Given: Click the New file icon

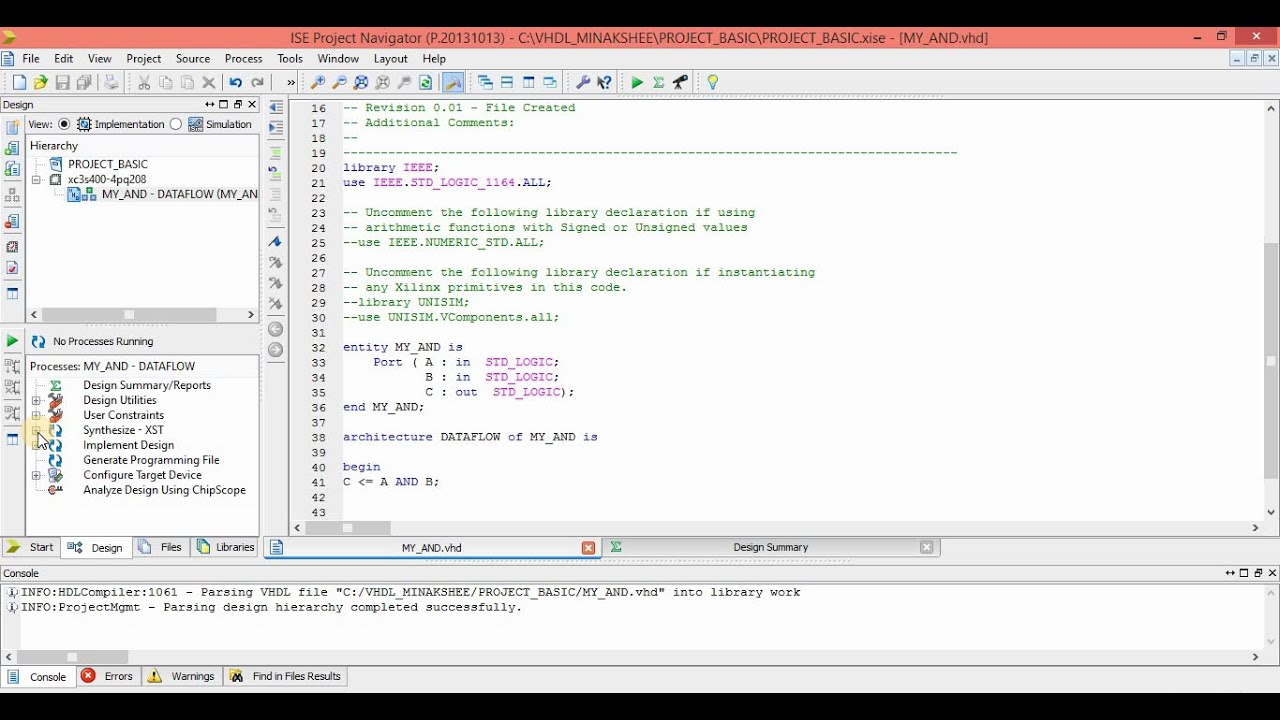Looking at the screenshot, I should 19,83.
